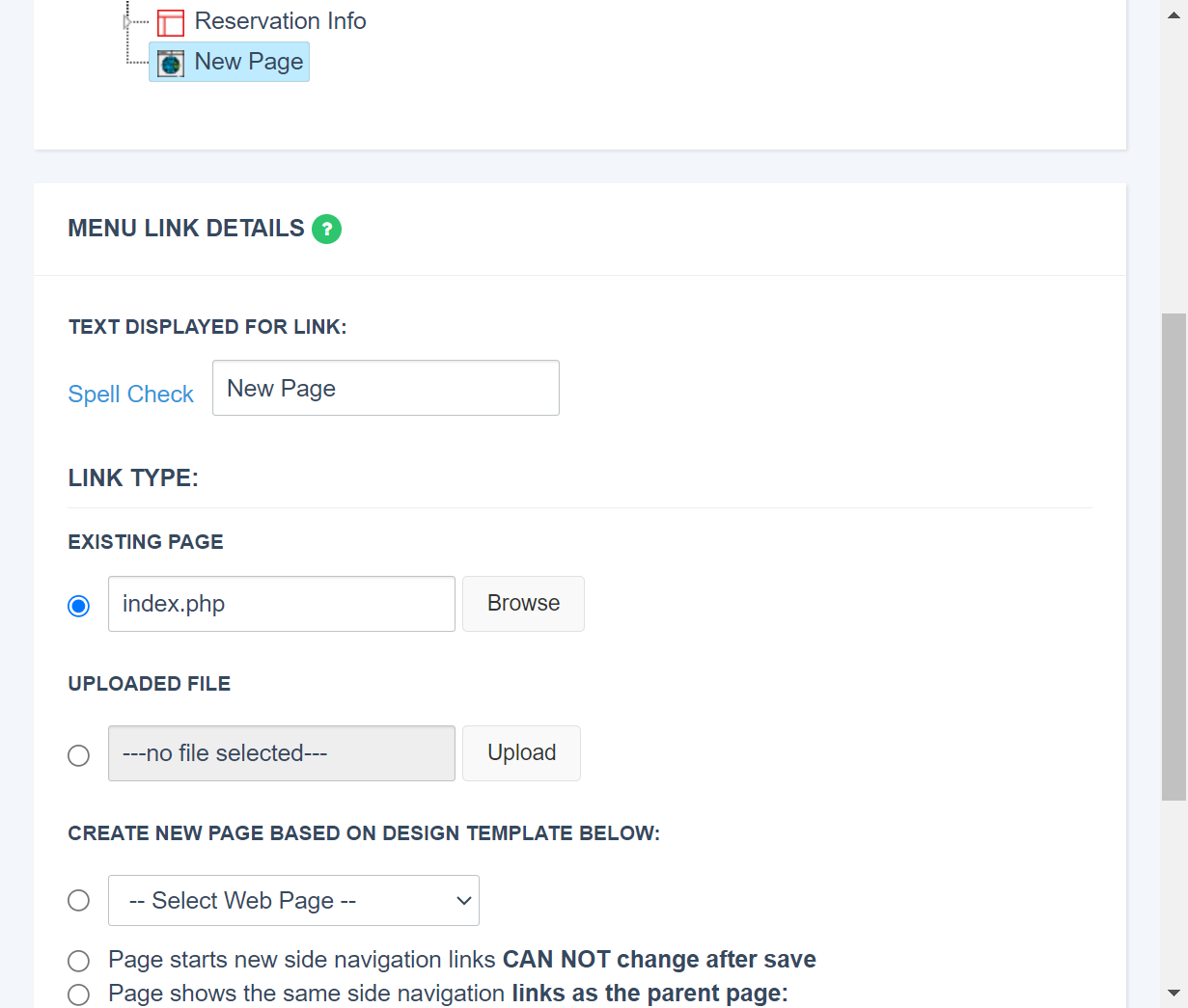Choose Page starts new side navigation links option
The height and width of the screenshot is (1008, 1188).
(79, 961)
